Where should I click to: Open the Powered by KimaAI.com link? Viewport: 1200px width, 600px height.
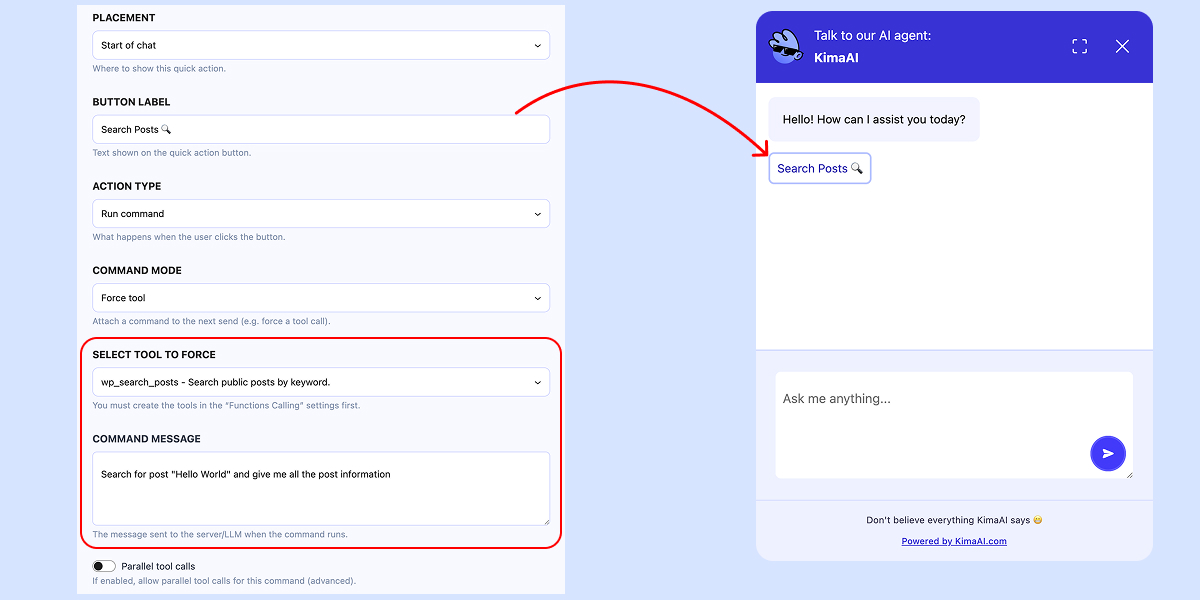[x=953, y=541]
